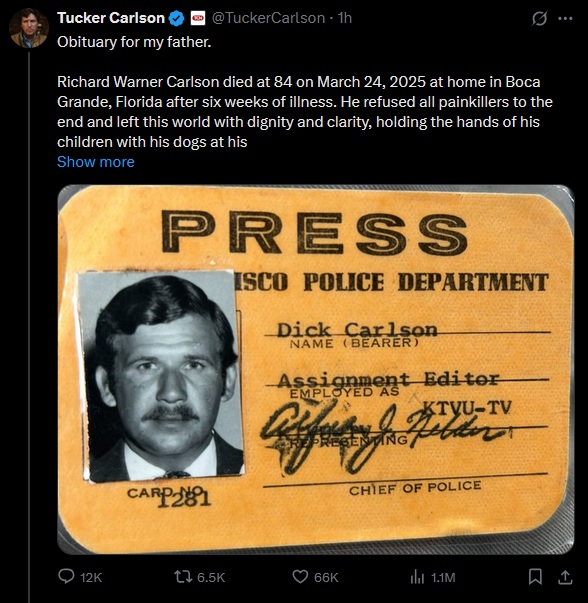Click the 1.1M views count
This screenshot has height=603, width=588.
tap(443, 578)
